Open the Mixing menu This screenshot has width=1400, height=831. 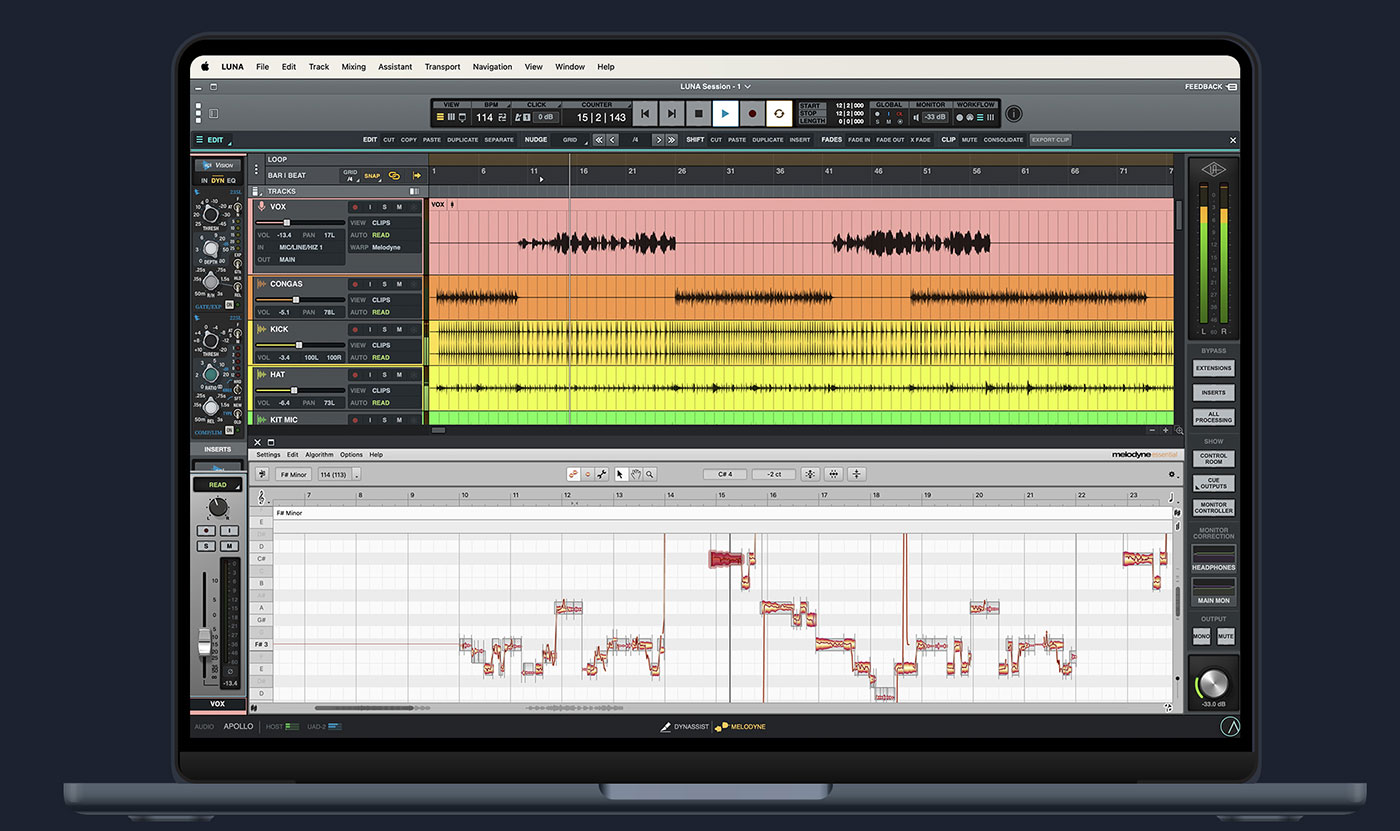353,67
